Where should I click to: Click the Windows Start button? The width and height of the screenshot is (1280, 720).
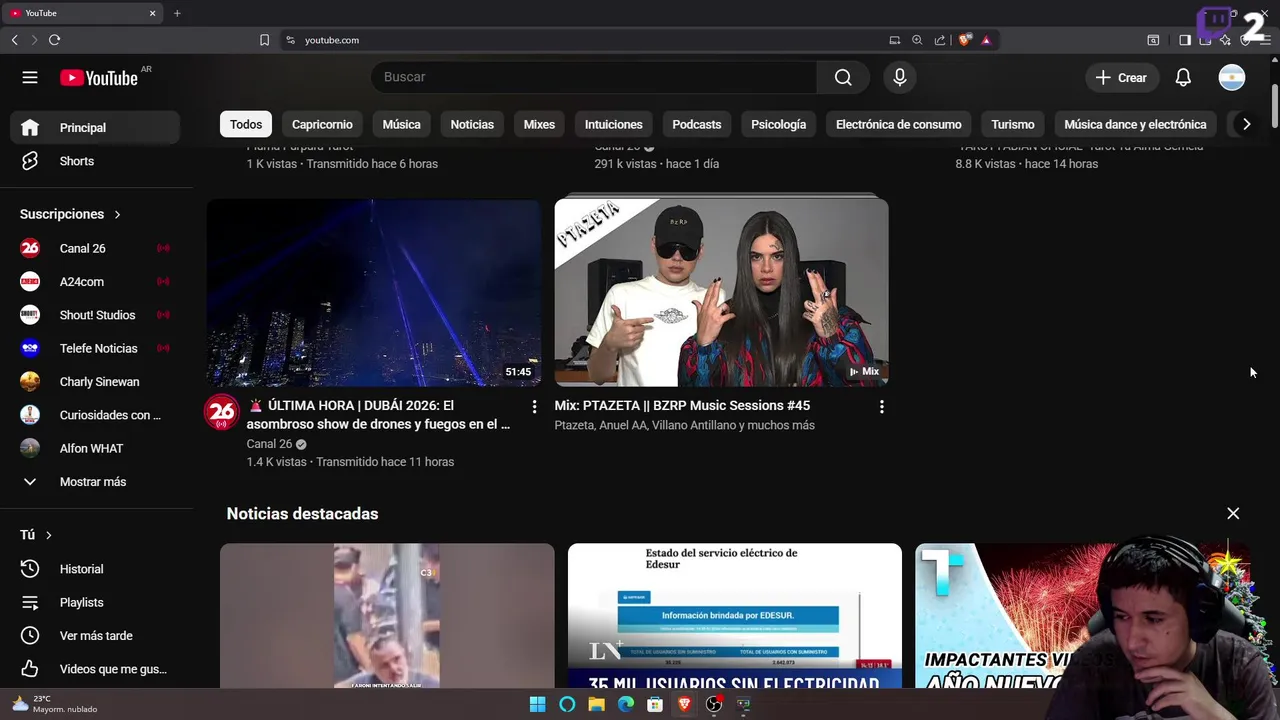[537, 704]
